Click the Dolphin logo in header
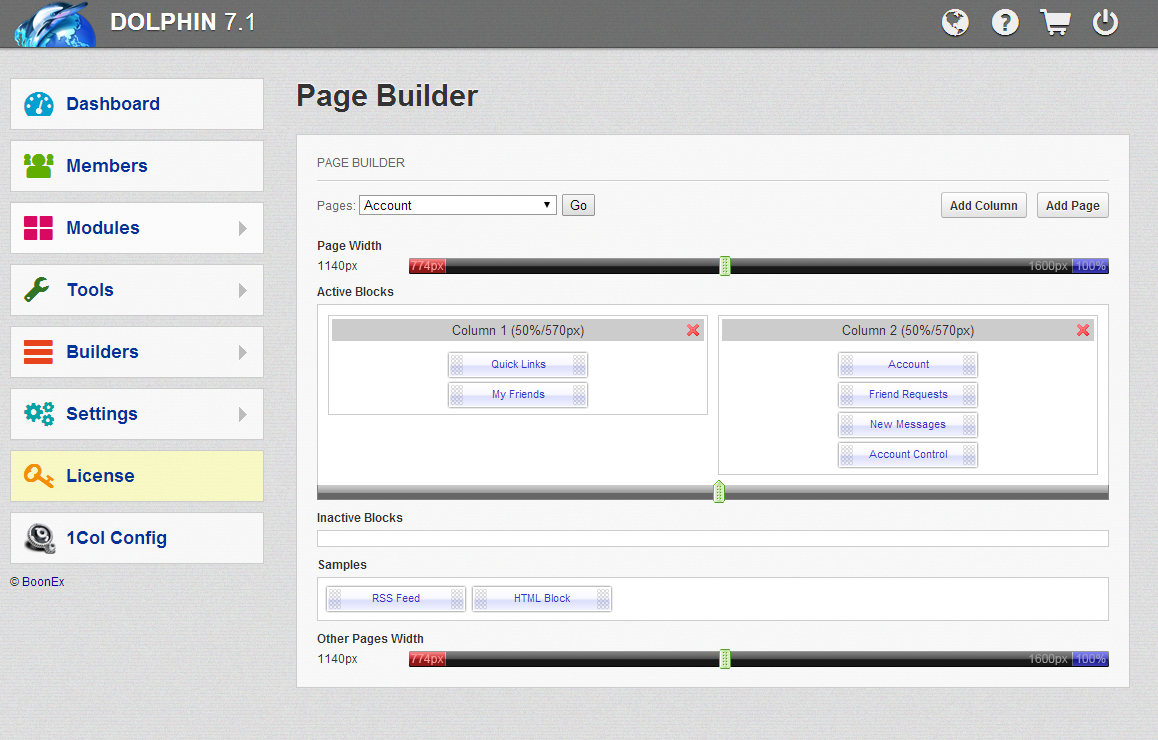 pos(55,24)
